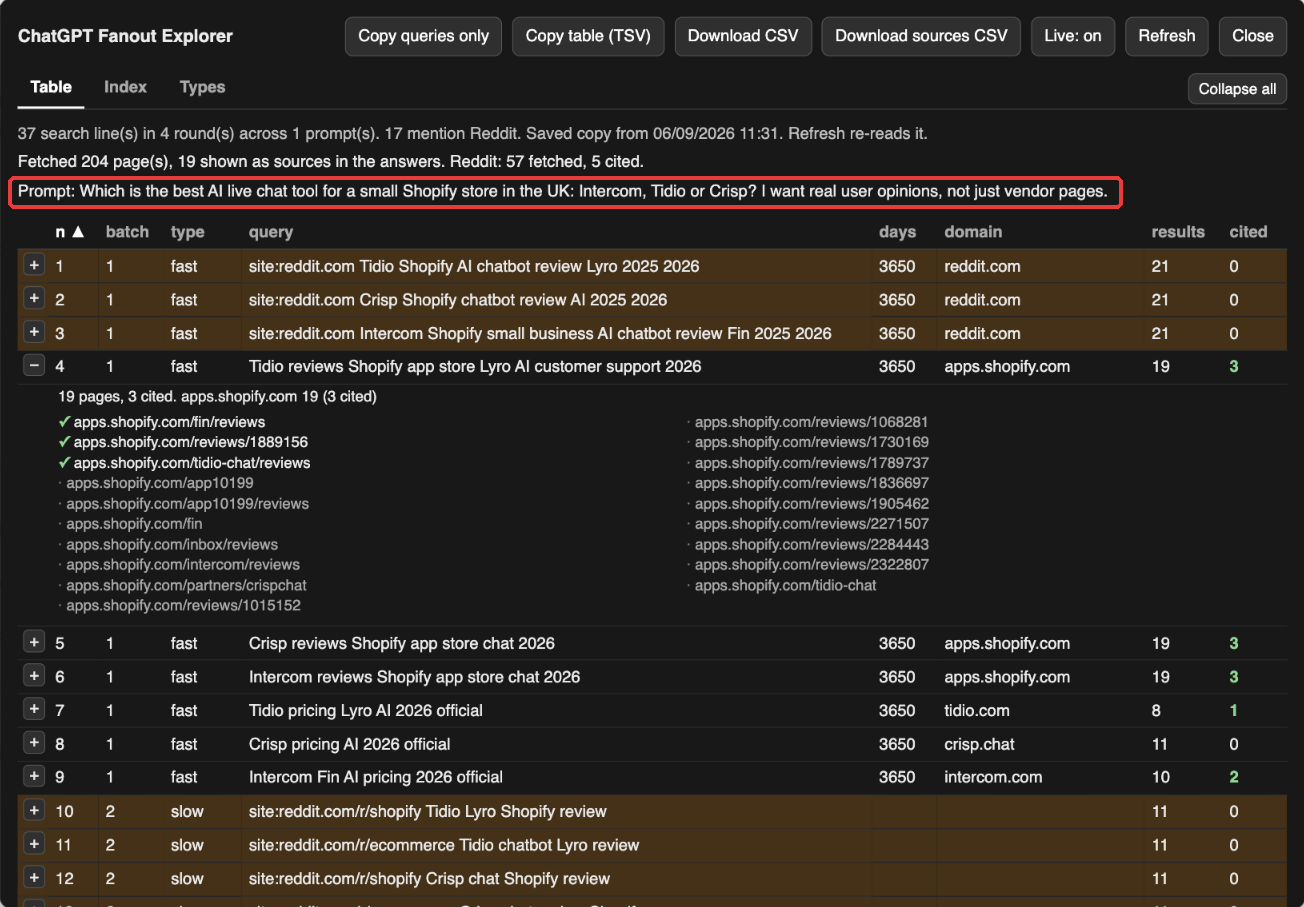Open apps.shopify.com/intercom/reviews link
The height and width of the screenshot is (907, 1304).
point(183,565)
